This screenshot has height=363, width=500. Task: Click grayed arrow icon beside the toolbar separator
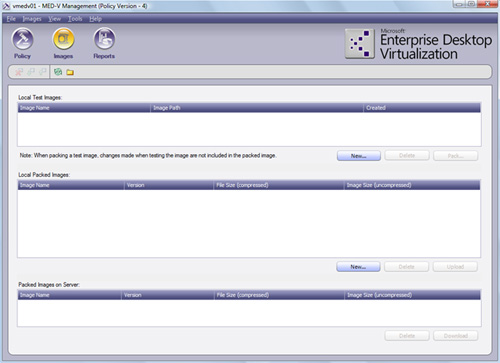(x=42, y=72)
